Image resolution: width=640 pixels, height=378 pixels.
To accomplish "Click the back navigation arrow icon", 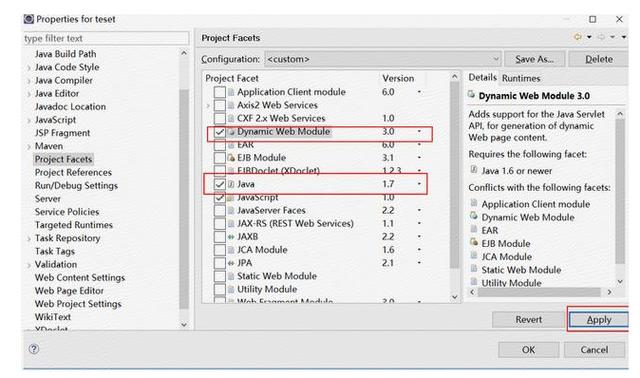I will pos(578,37).
